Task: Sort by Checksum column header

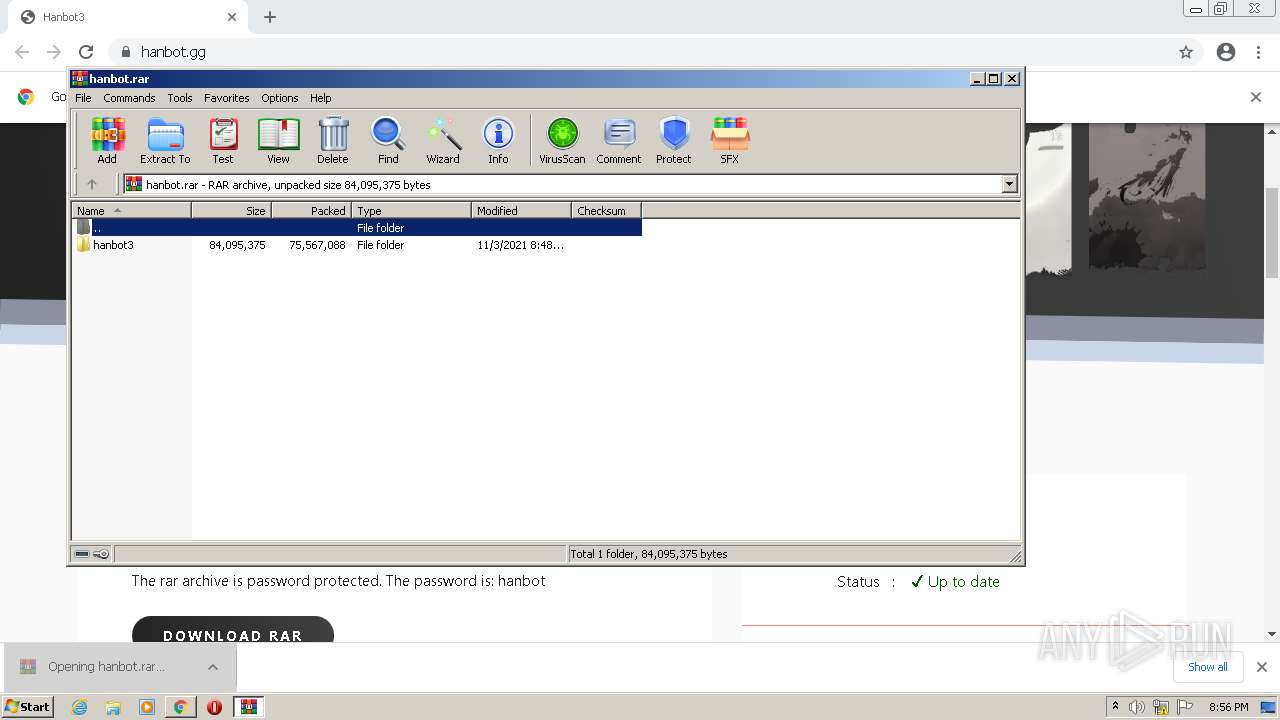Action: tap(606, 210)
